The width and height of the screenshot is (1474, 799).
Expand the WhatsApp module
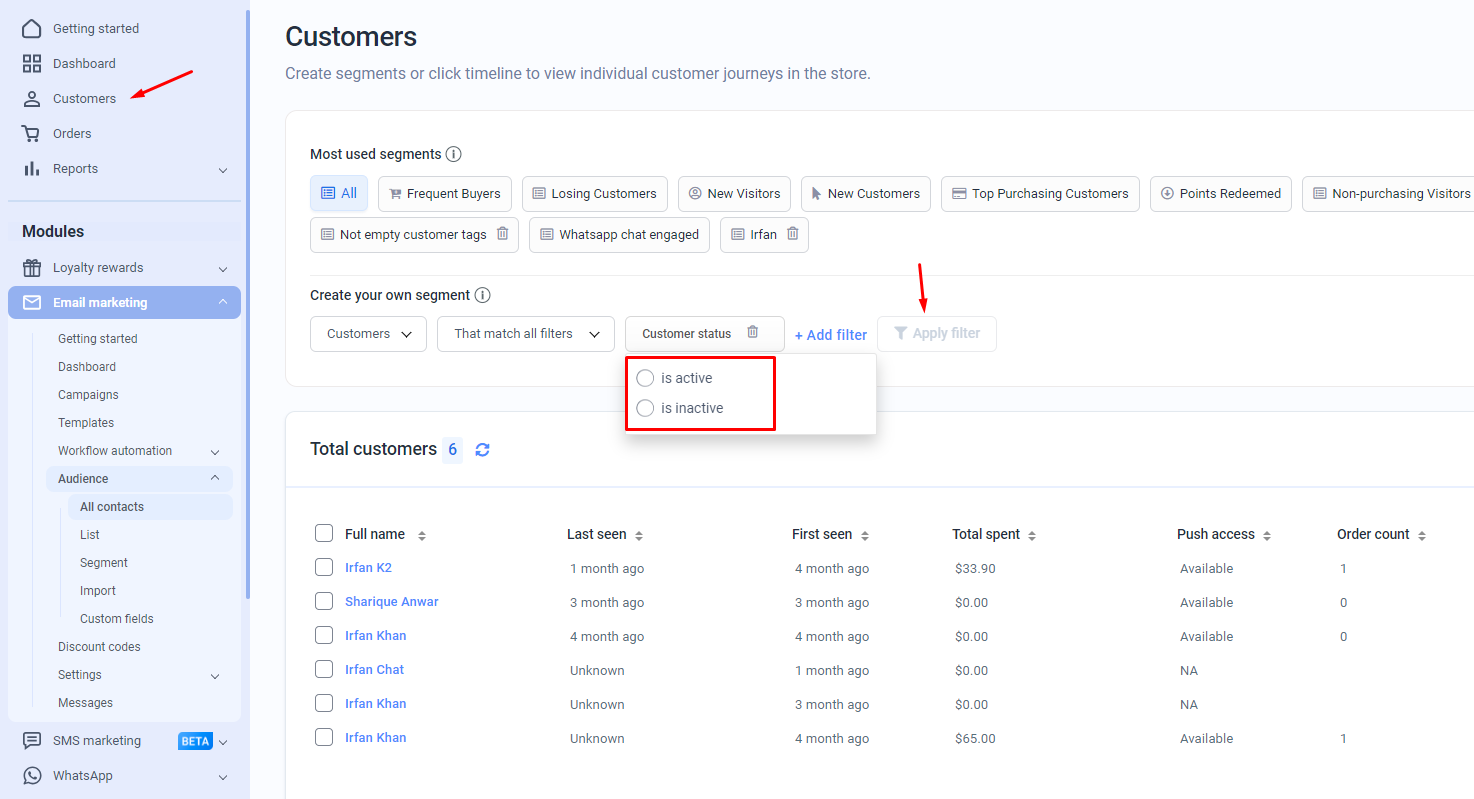pos(223,777)
